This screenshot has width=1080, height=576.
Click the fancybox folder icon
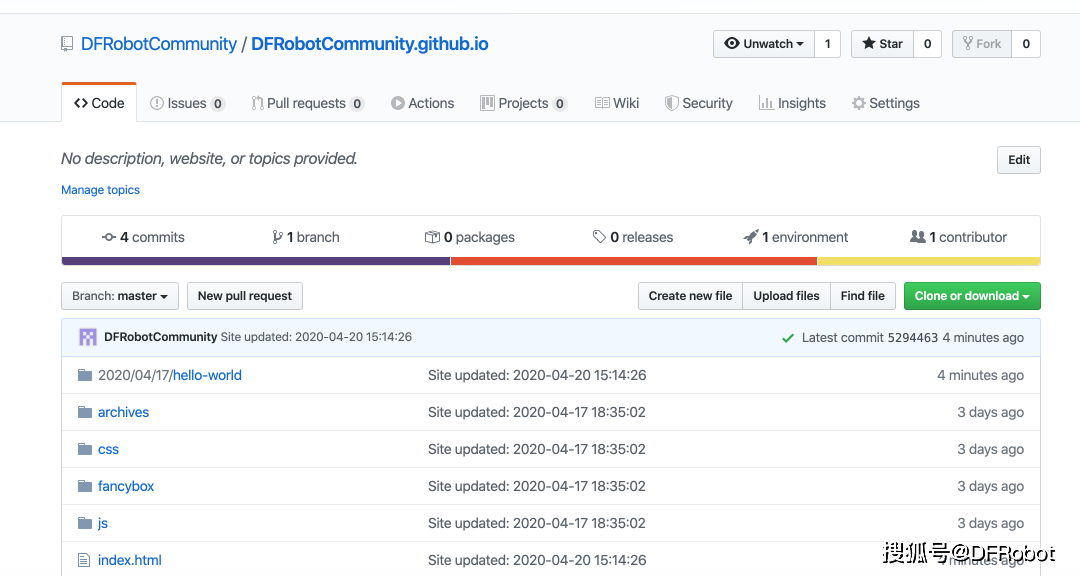(85, 486)
